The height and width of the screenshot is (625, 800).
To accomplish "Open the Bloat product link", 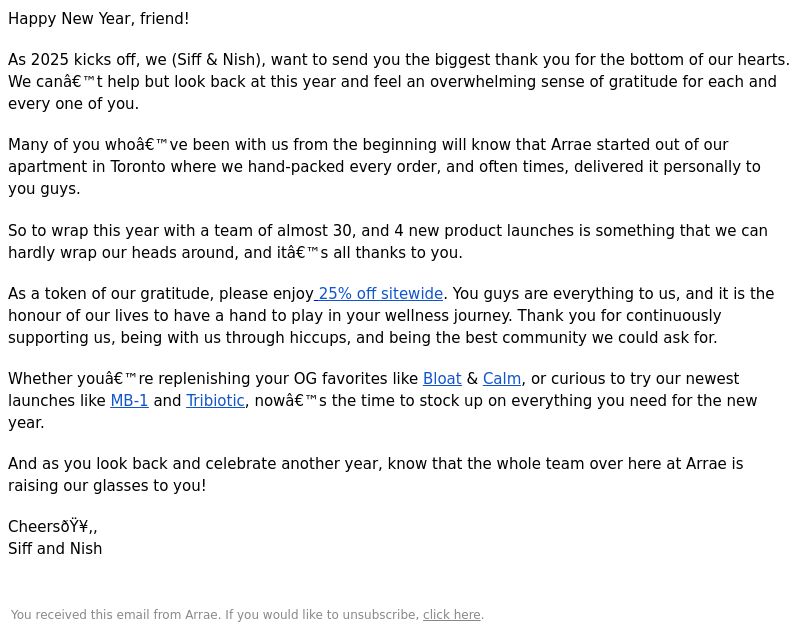I will click(x=442, y=379).
